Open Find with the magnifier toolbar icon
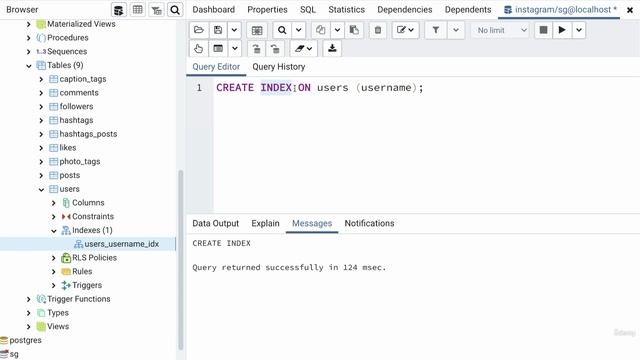 pos(282,30)
